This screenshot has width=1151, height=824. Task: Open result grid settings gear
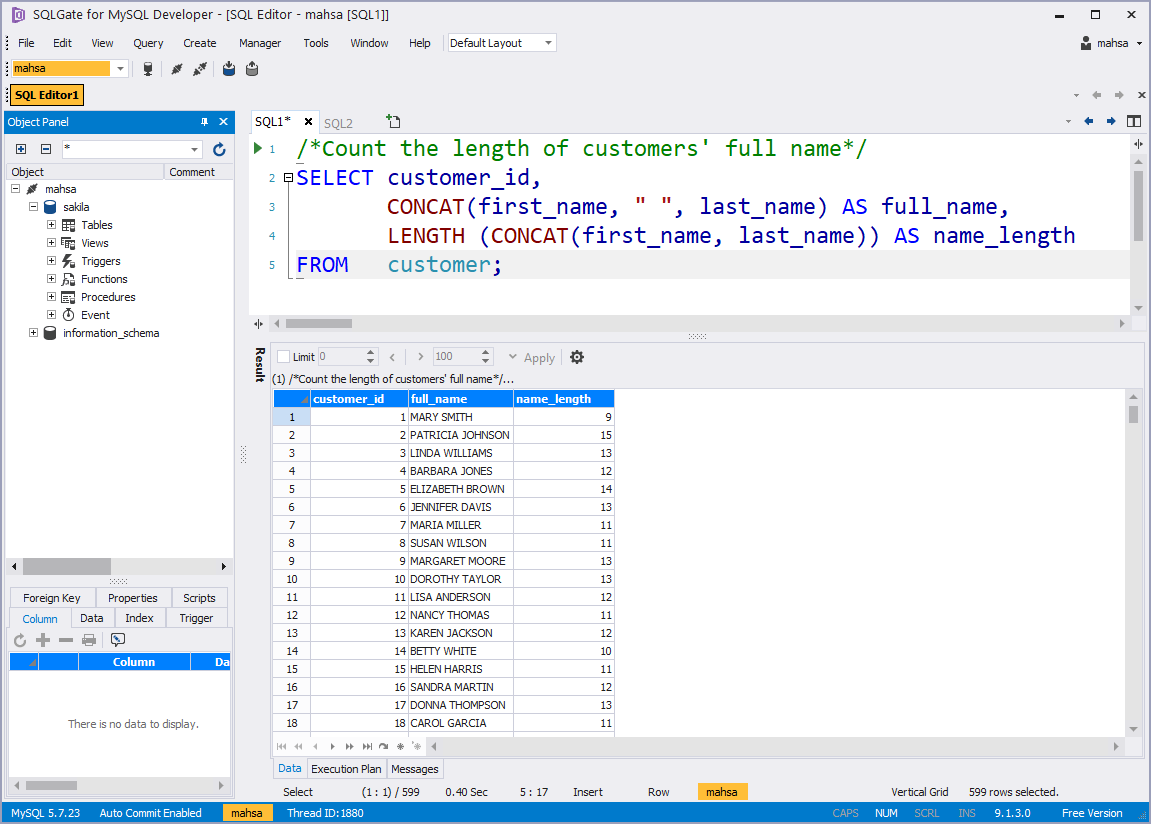point(577,357)
